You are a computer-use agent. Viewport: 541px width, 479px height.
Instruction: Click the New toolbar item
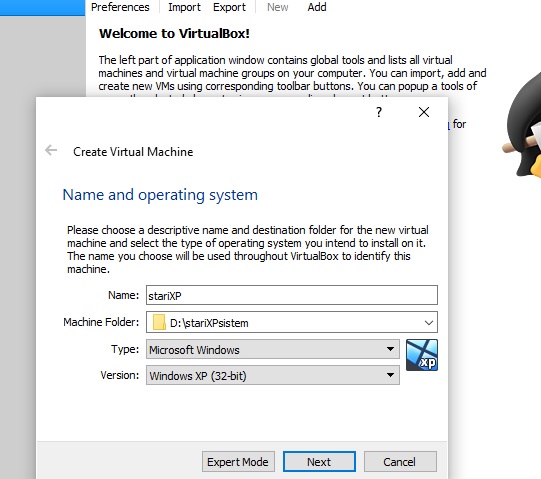click(x=277, y=7)
